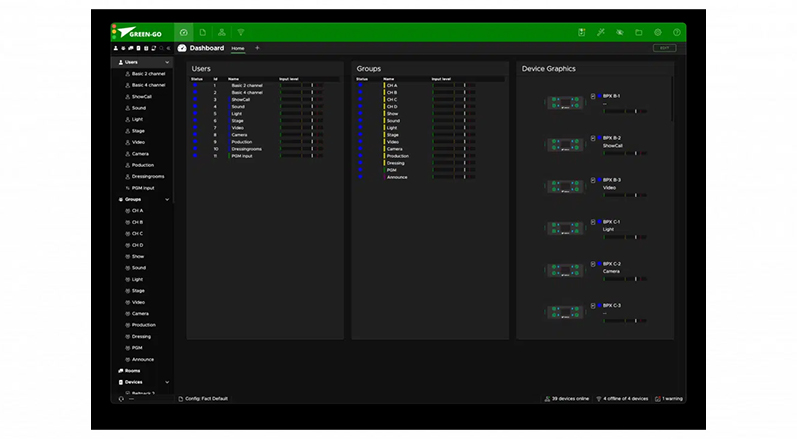Click the BPX B-1 device type icon
The image size is (797, 439).
[x=593, y=96]
